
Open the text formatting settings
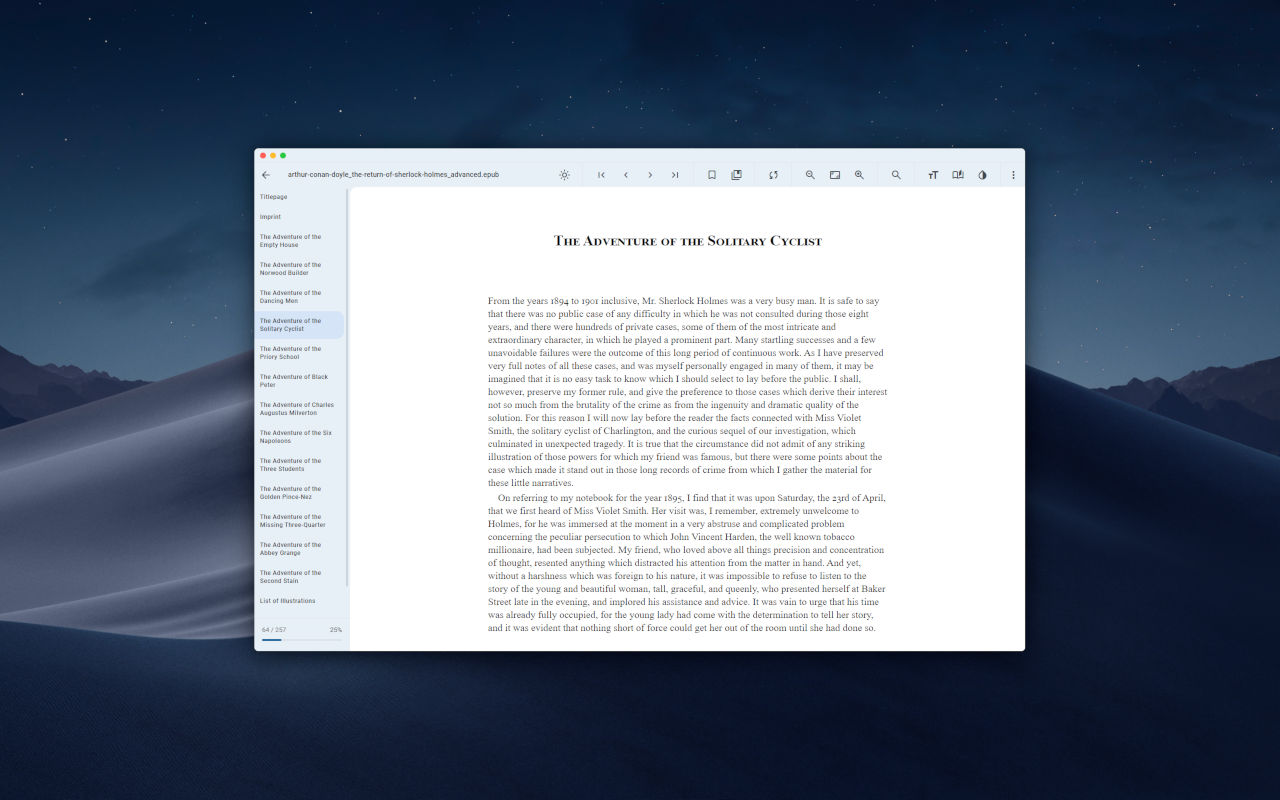tap(932, 174)
